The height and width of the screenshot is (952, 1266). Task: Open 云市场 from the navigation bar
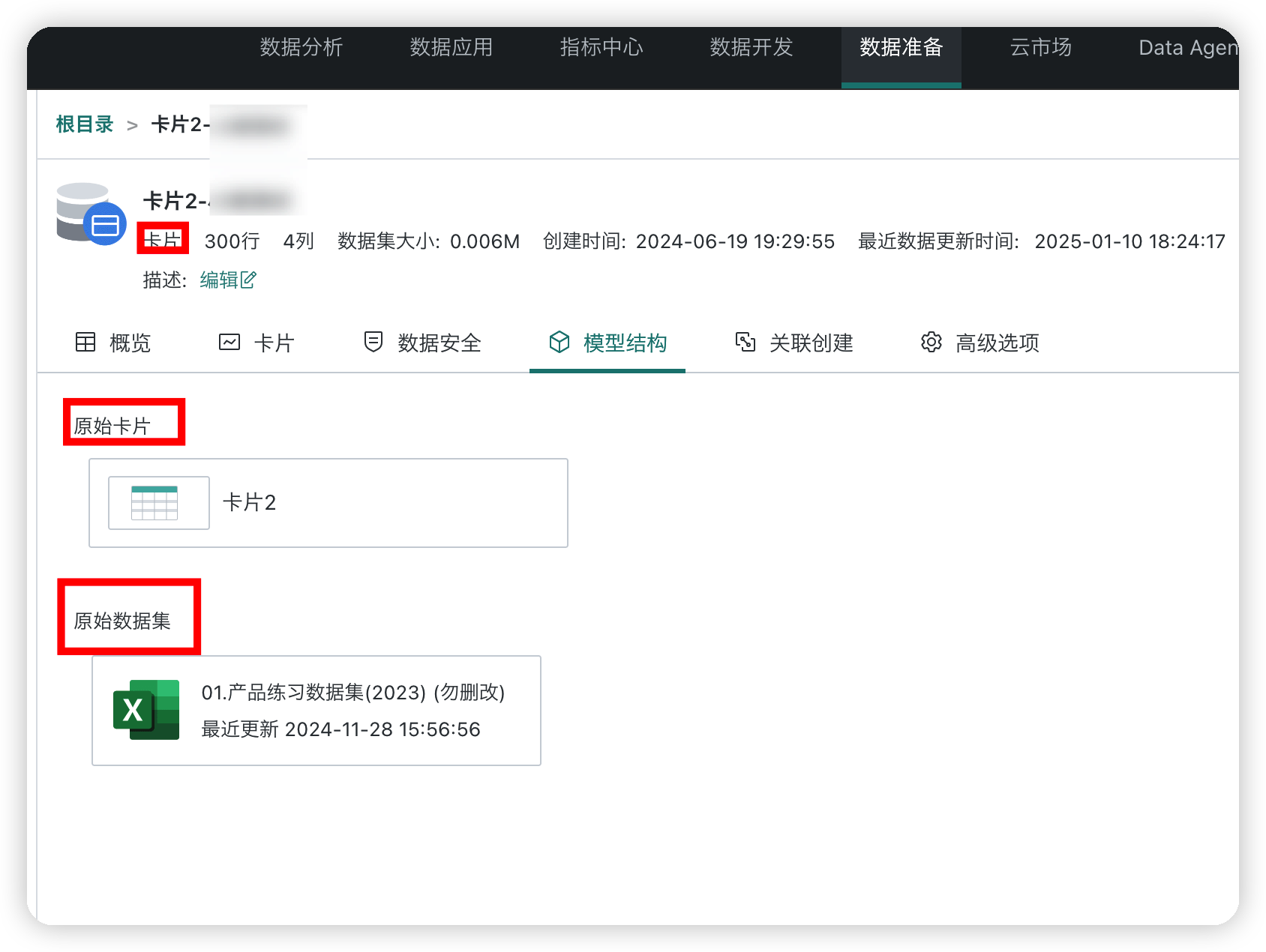tap(1040, 47)
